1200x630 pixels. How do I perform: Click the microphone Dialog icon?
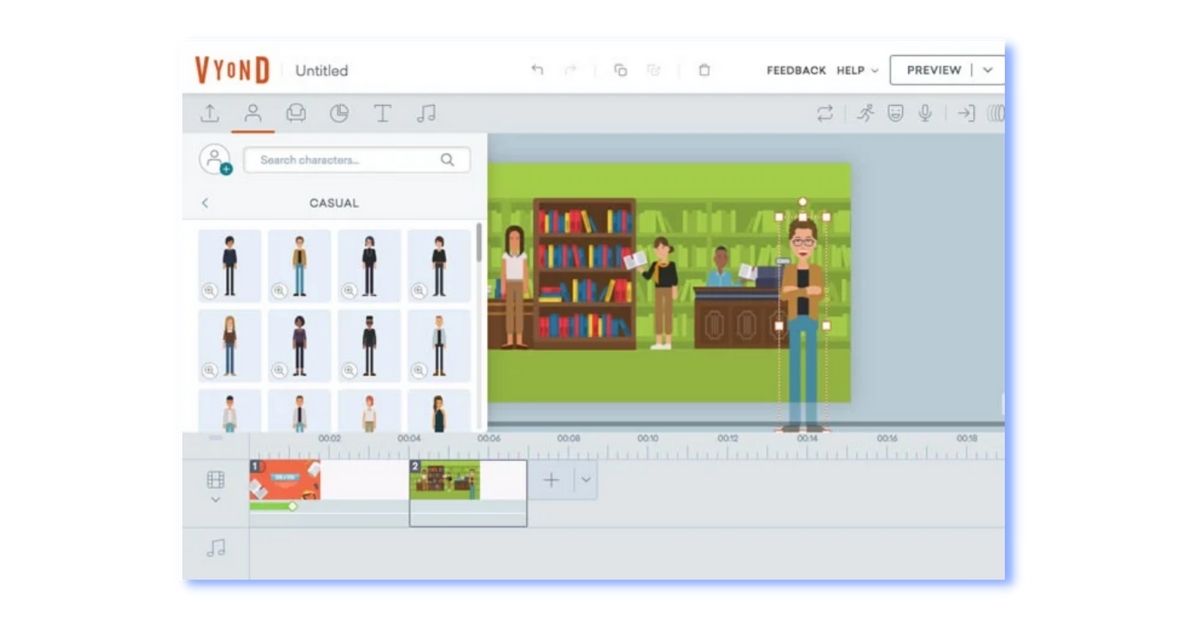pyautogui.click(x=925, y=114)
